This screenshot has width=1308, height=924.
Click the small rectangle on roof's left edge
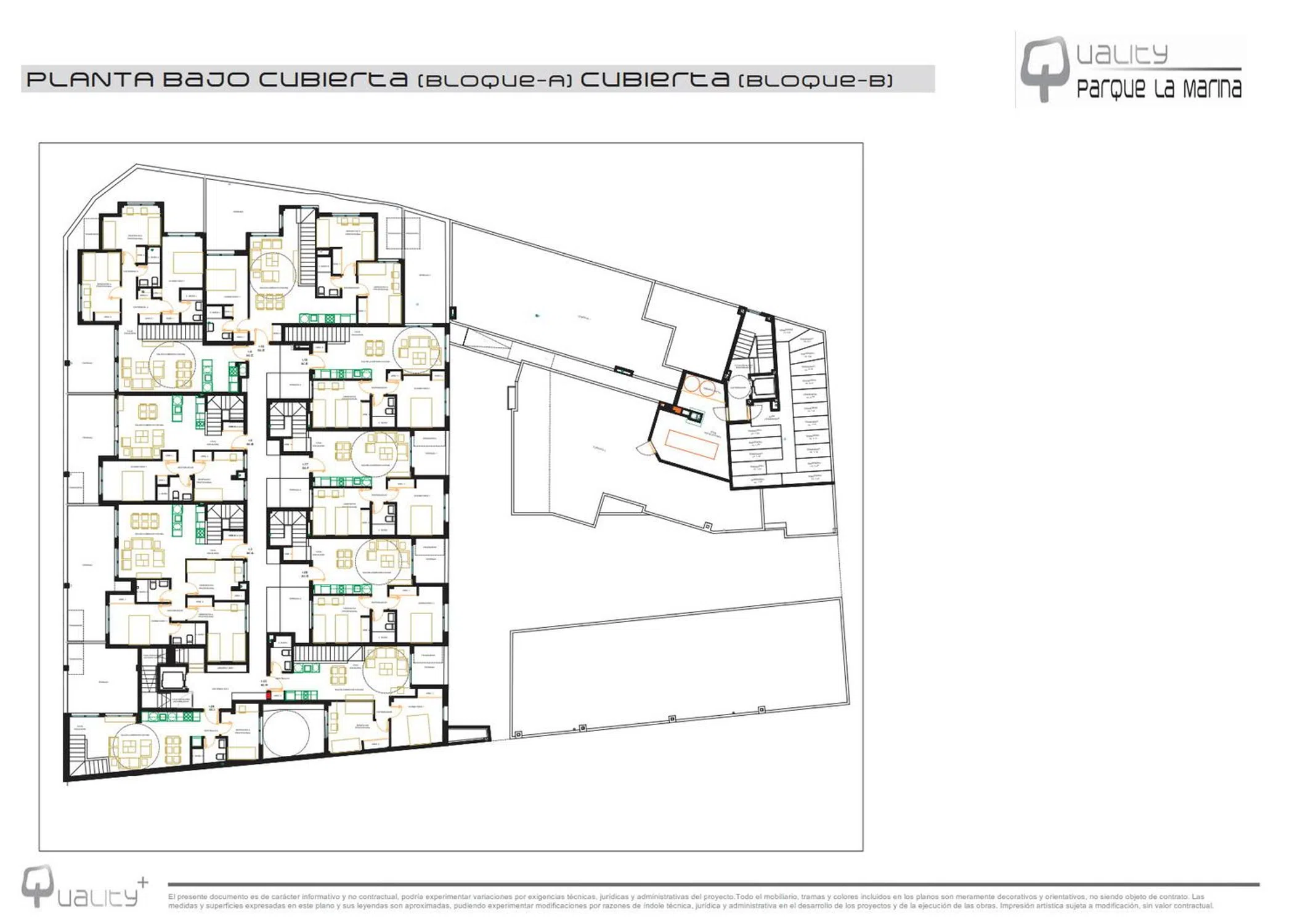(511, 397)
